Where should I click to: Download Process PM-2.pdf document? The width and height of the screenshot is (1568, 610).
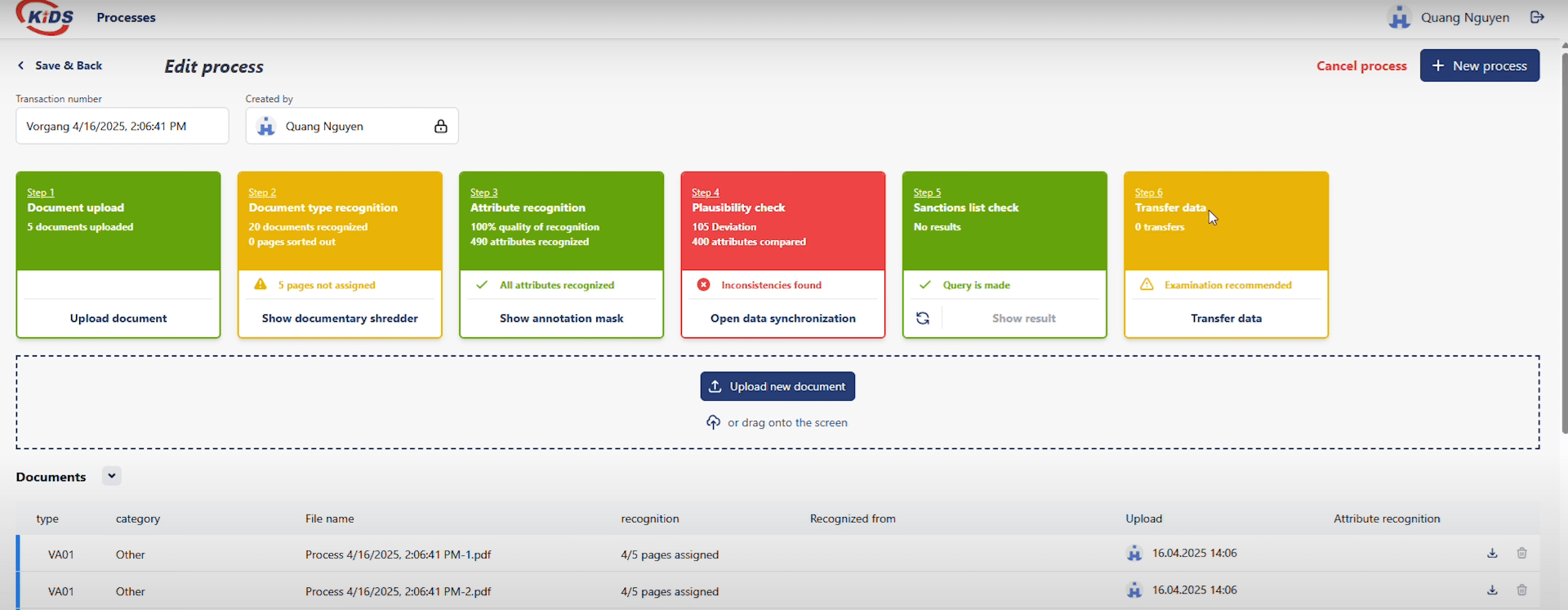pos(1492,590)
